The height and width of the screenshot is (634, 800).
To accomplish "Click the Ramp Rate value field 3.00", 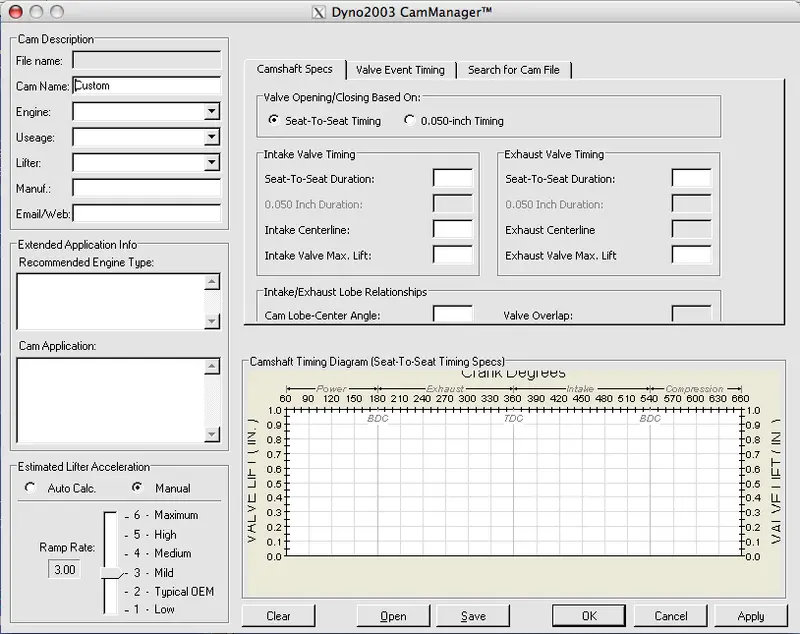I will [x=64, y=569].
